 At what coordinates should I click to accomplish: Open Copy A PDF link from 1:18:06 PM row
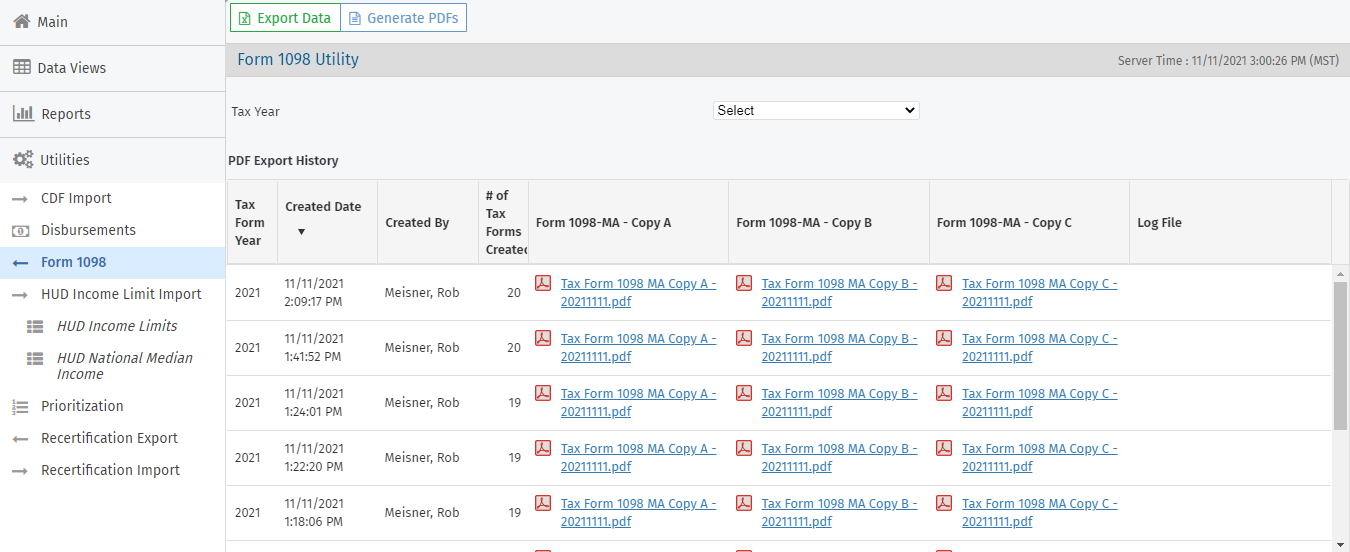point(637,513)
